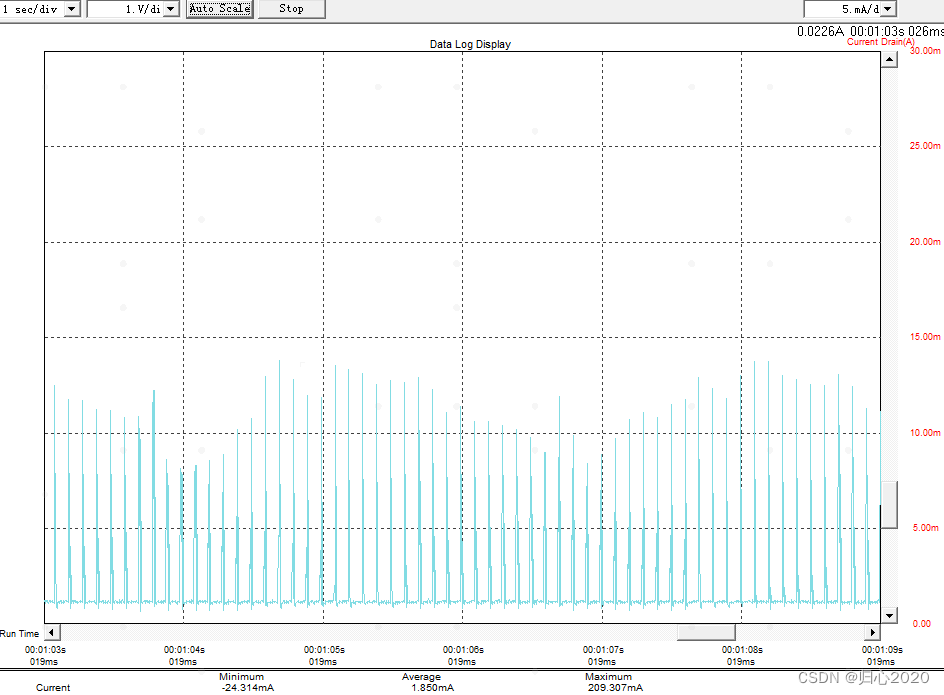Open the 1 sec/div time scale dropdown
The image size is (944, 695).
72,9
